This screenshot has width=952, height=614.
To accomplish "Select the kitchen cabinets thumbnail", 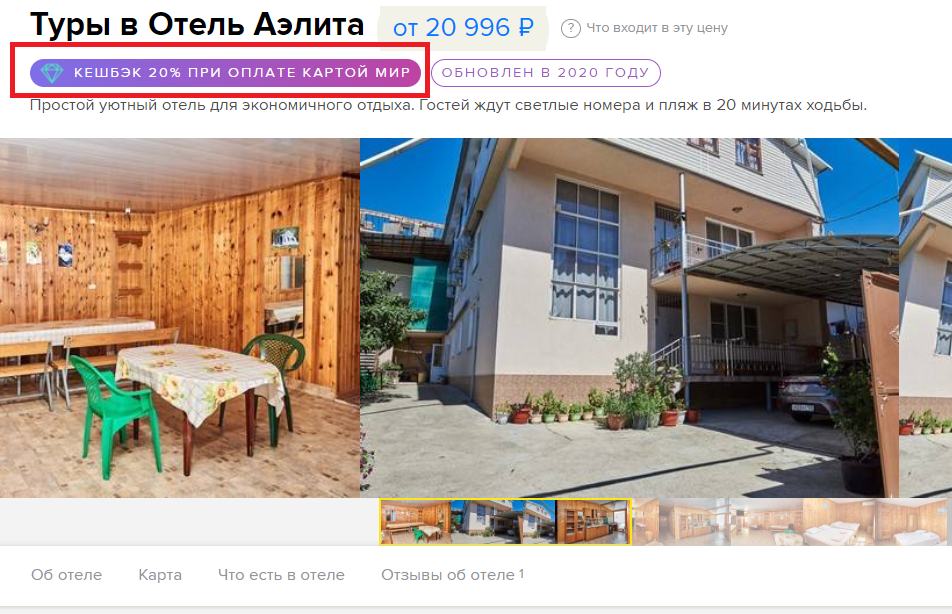I will 593,522.
